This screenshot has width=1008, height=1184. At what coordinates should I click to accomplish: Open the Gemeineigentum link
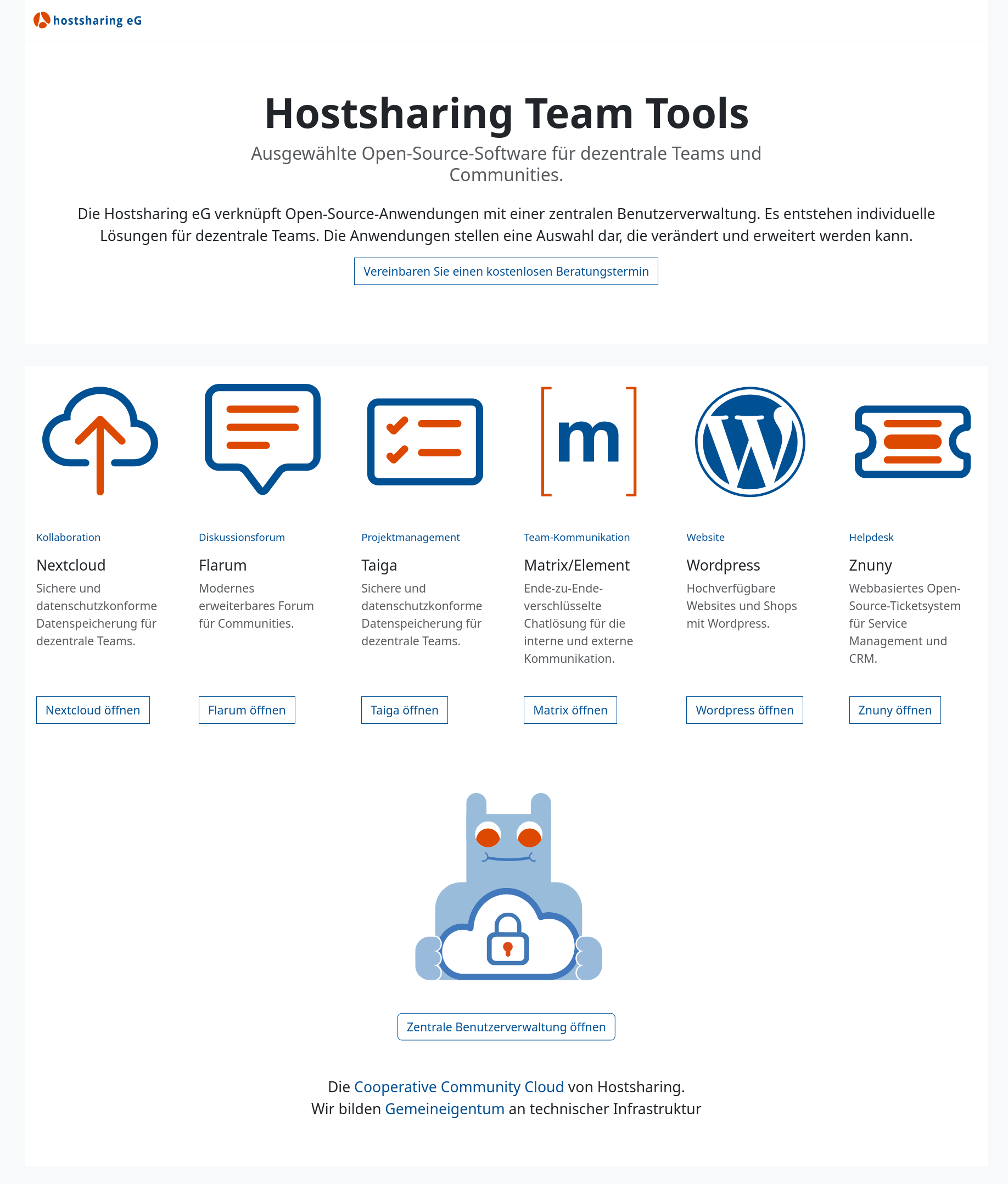445,1109
